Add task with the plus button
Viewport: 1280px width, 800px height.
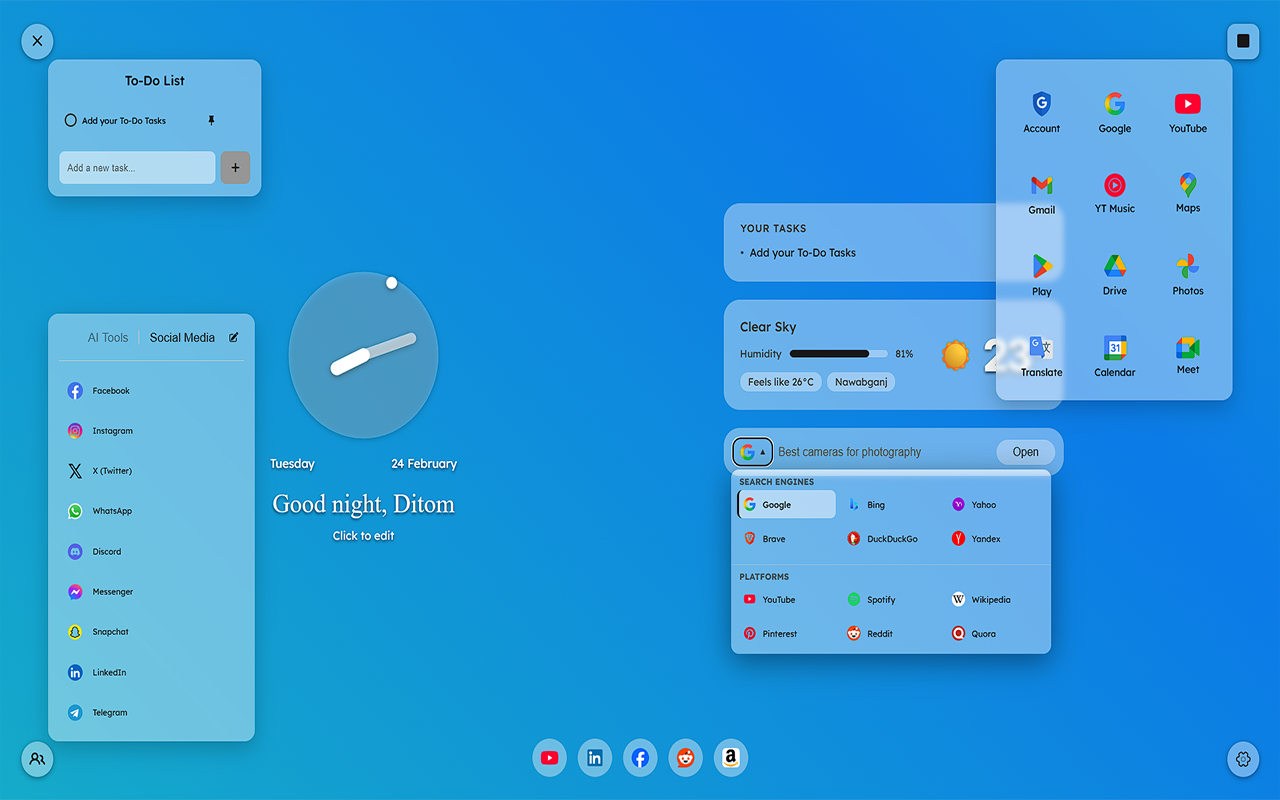[235, 168]
